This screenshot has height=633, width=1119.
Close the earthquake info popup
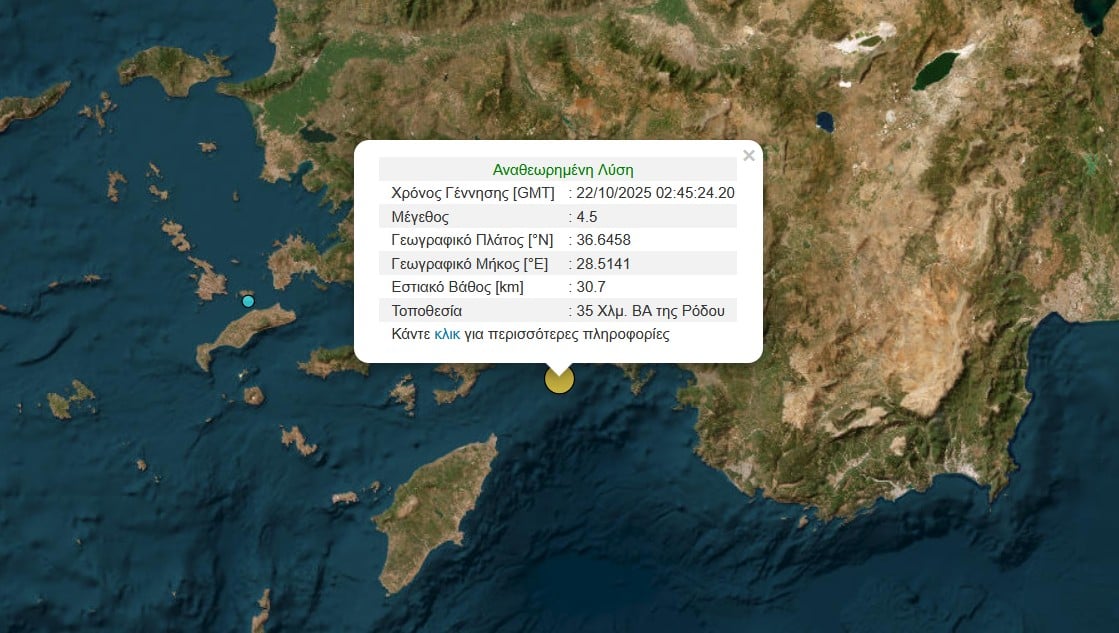748,155
